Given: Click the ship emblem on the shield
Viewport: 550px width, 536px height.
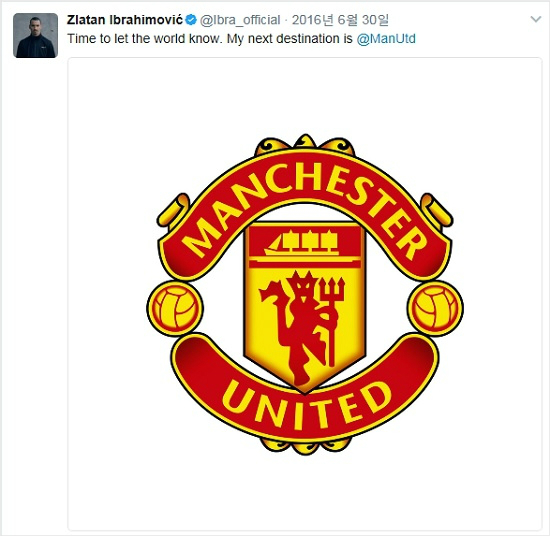Looking at the screenshot, I should click(x=302, y=242).
